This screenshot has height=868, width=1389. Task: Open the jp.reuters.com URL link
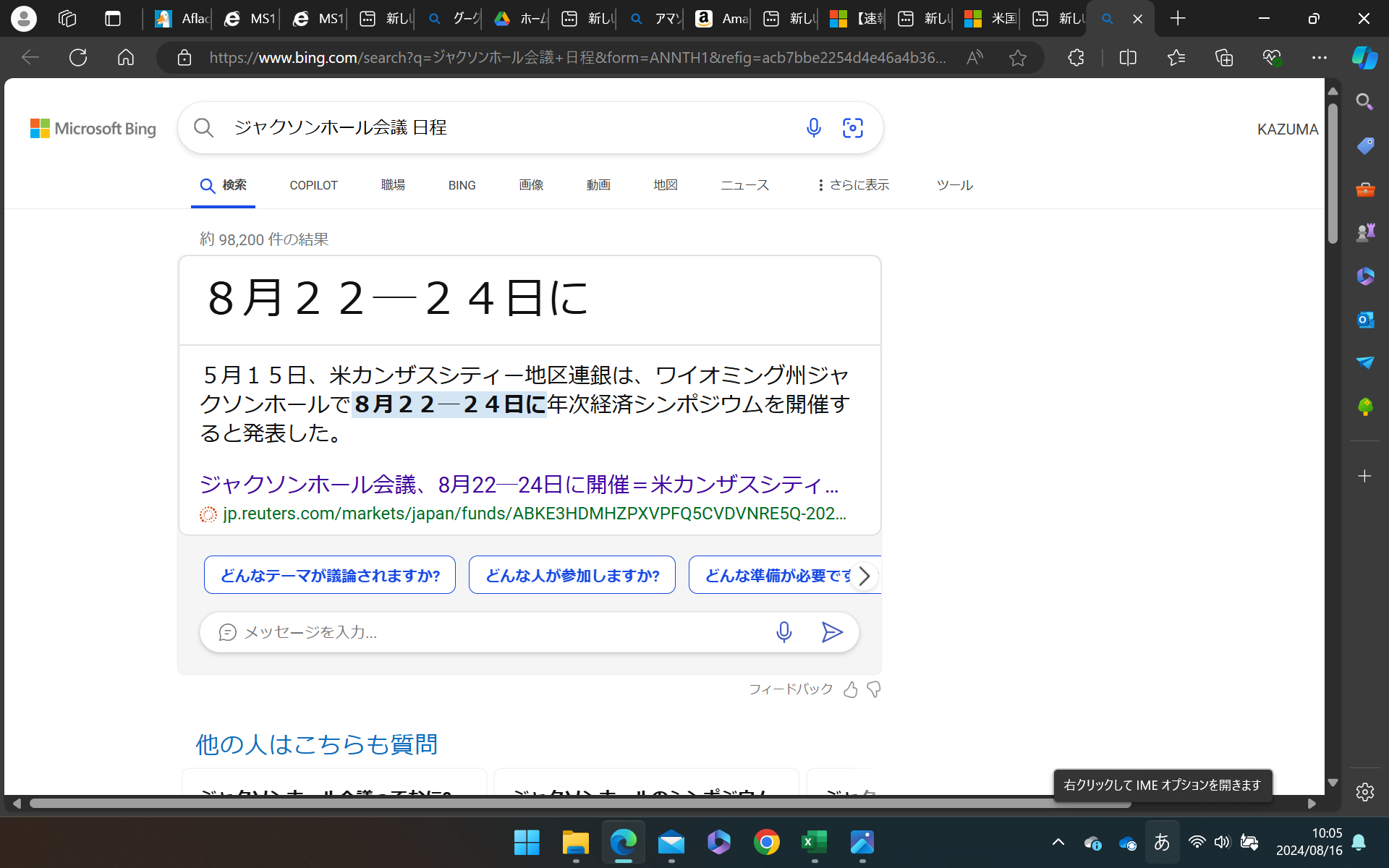click(x=534, y=514)
